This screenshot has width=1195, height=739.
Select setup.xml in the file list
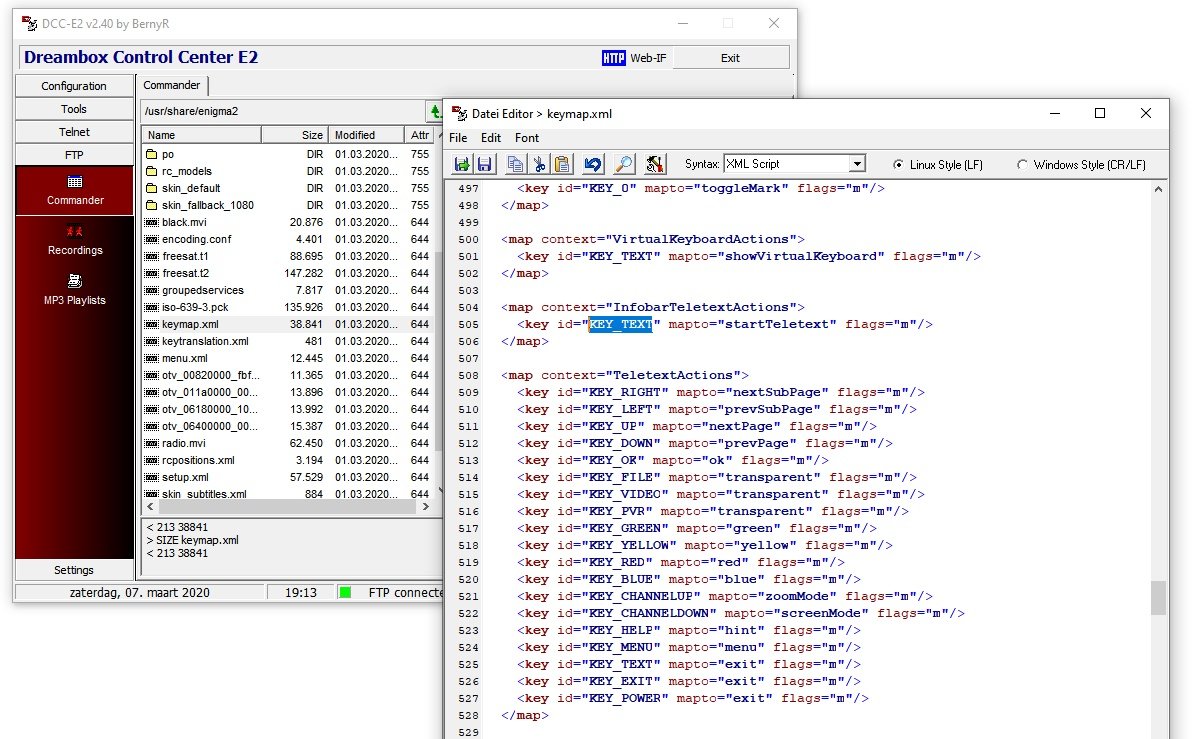(185, 477)
